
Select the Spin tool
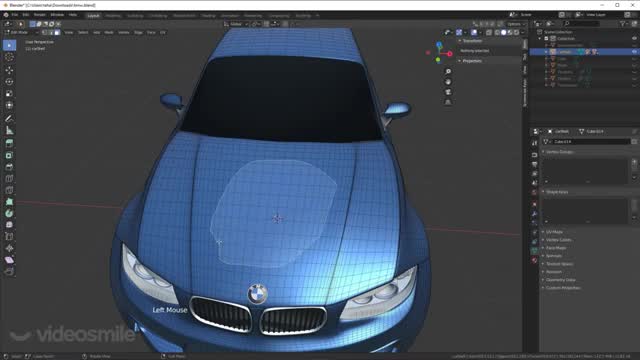(9, 213)
